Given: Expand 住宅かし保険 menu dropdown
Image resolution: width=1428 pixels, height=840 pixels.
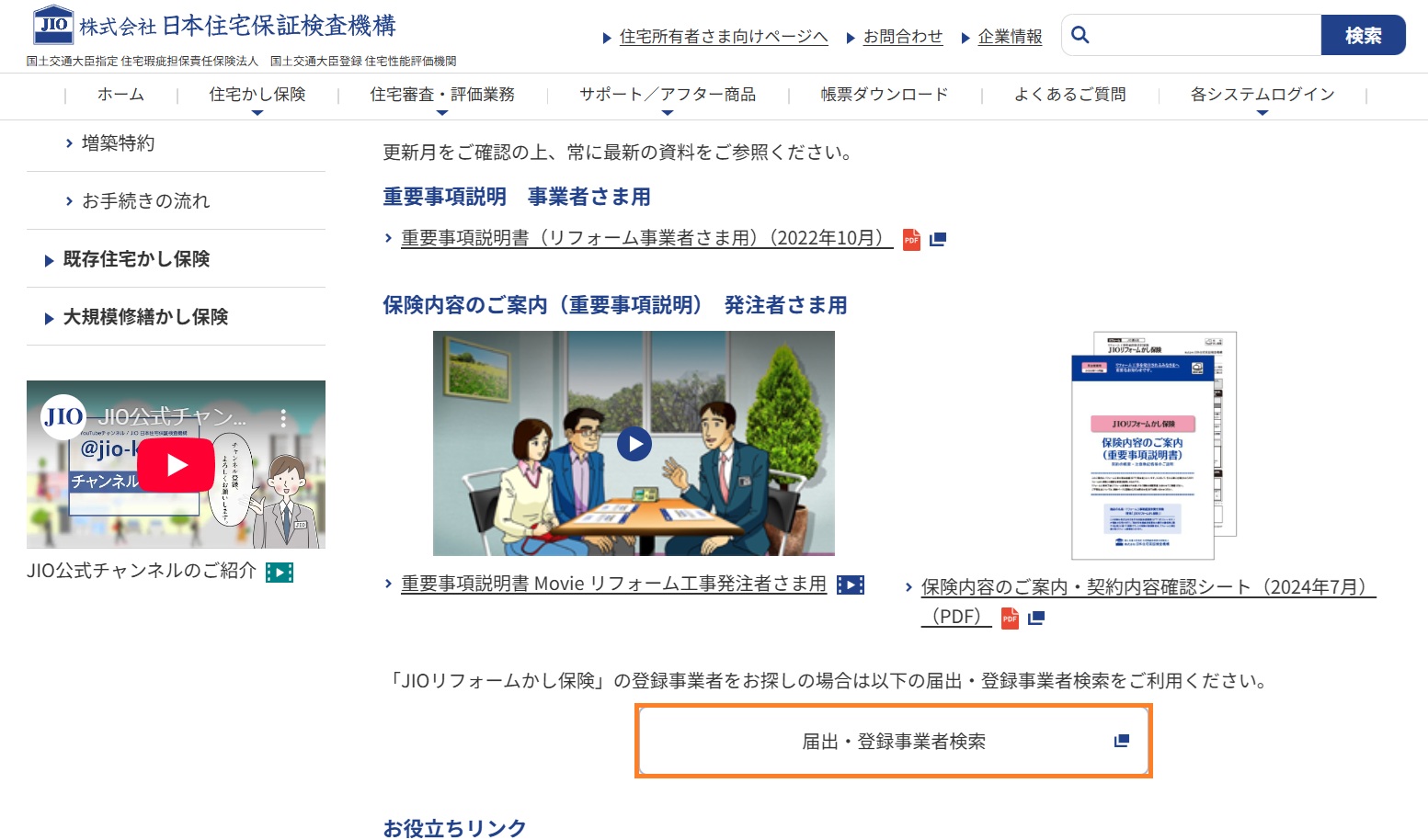Looking at the screenshot, I should click(257, 113).
